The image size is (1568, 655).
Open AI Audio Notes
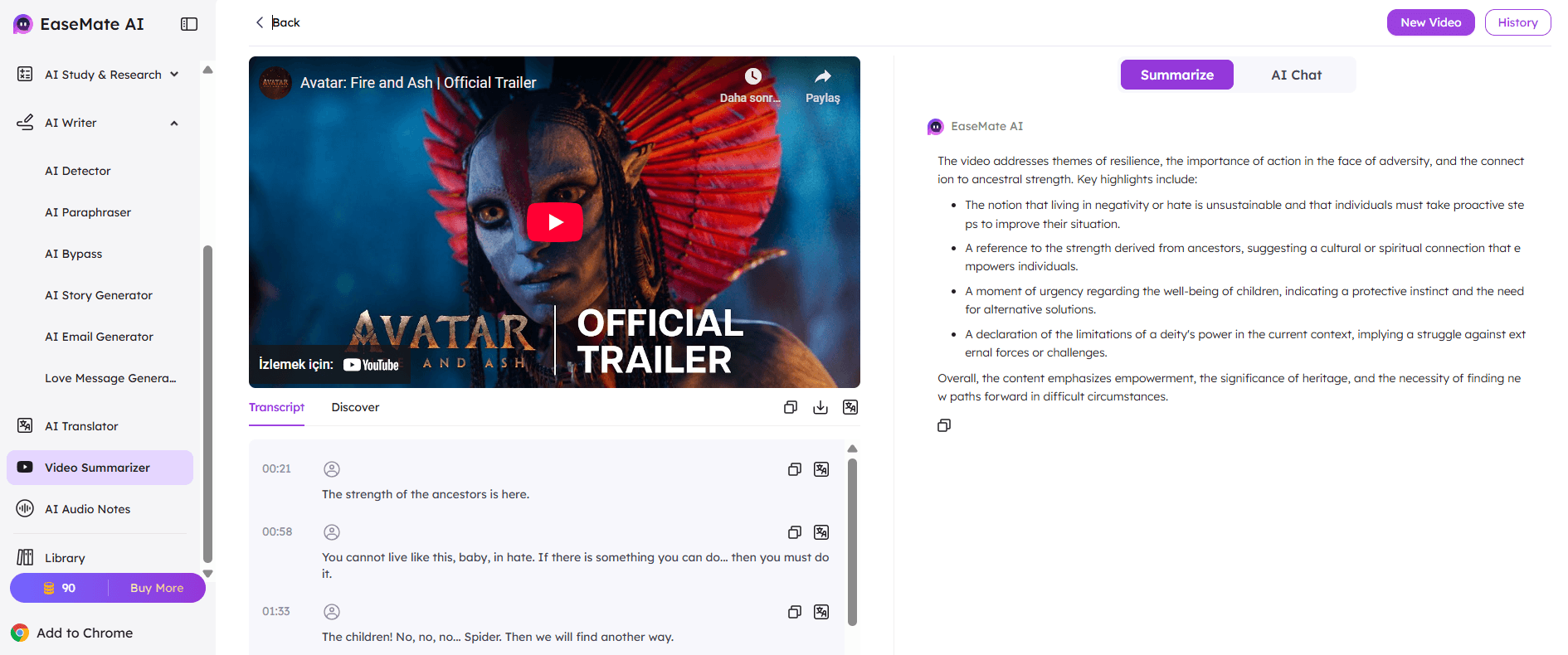88,509
